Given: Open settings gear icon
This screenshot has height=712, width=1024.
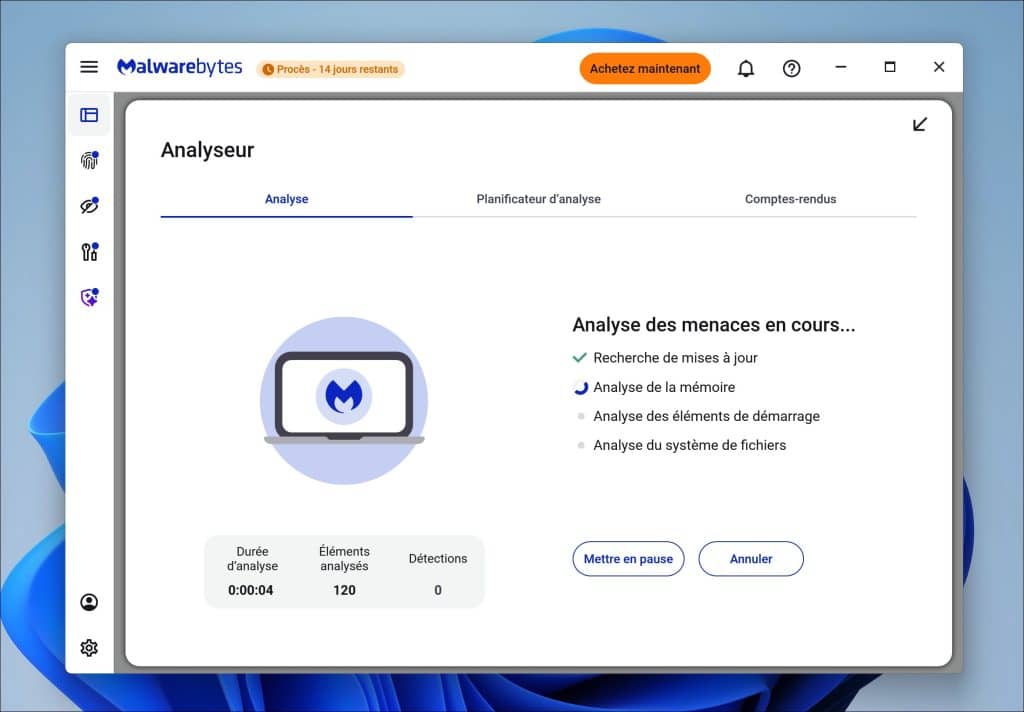Looking at the screenshot, I should click(x=89, y=648).
